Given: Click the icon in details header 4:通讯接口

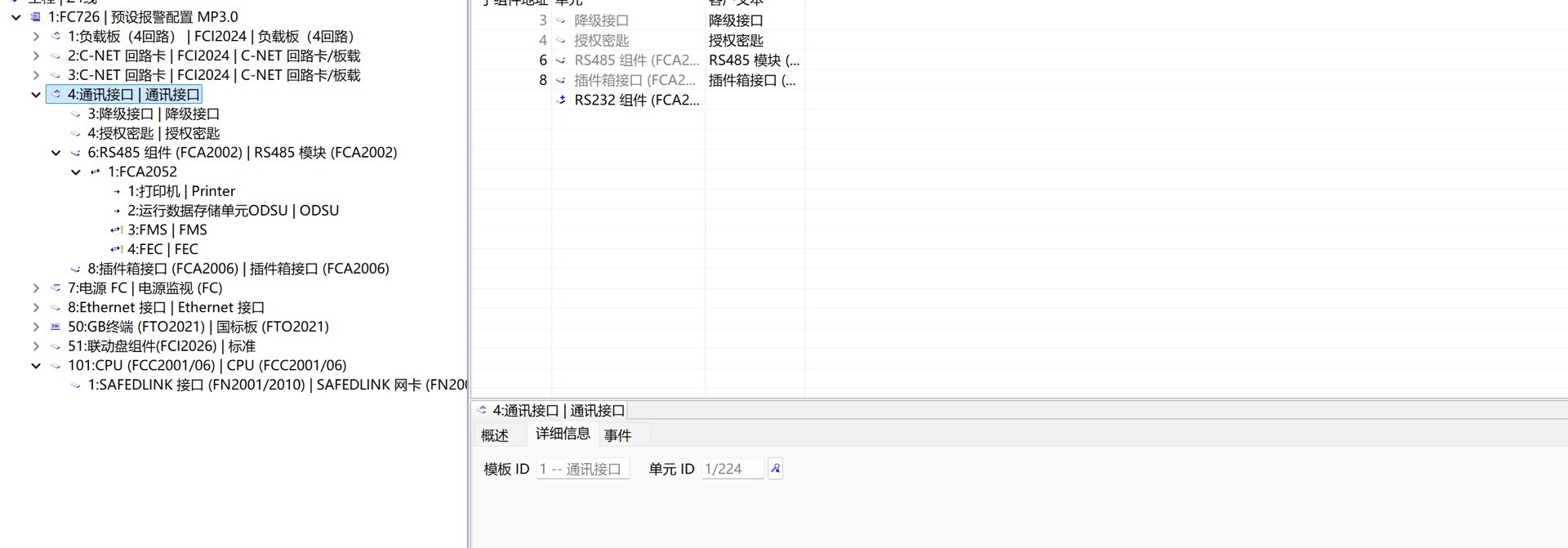Looking at the screenshot, I should [x=482, y=411].
